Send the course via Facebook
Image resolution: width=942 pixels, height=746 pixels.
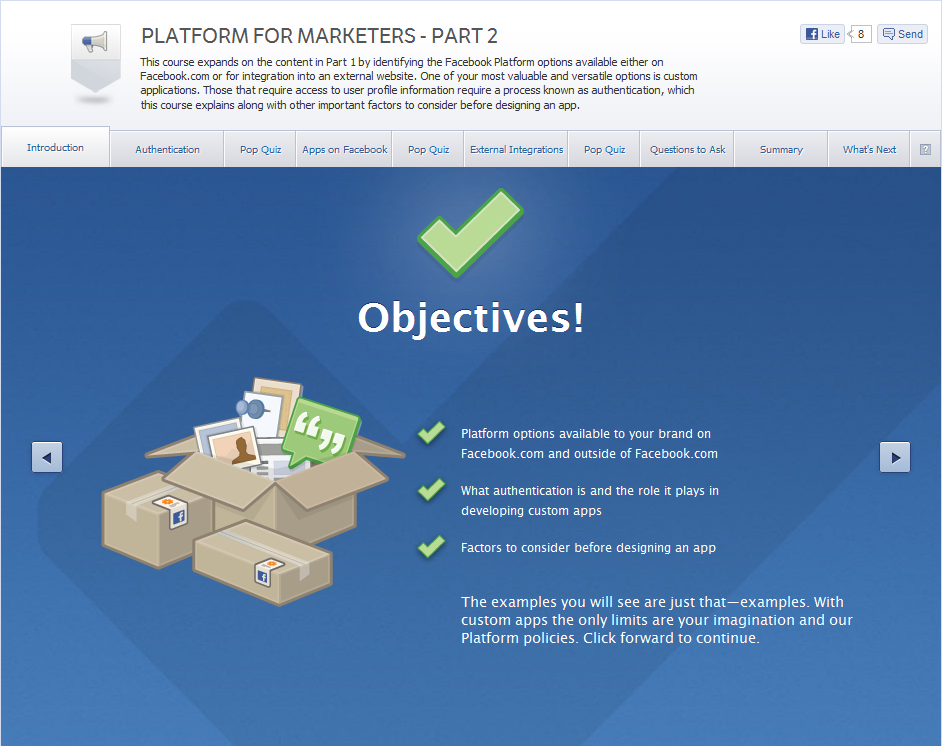[x=902, y=34]
